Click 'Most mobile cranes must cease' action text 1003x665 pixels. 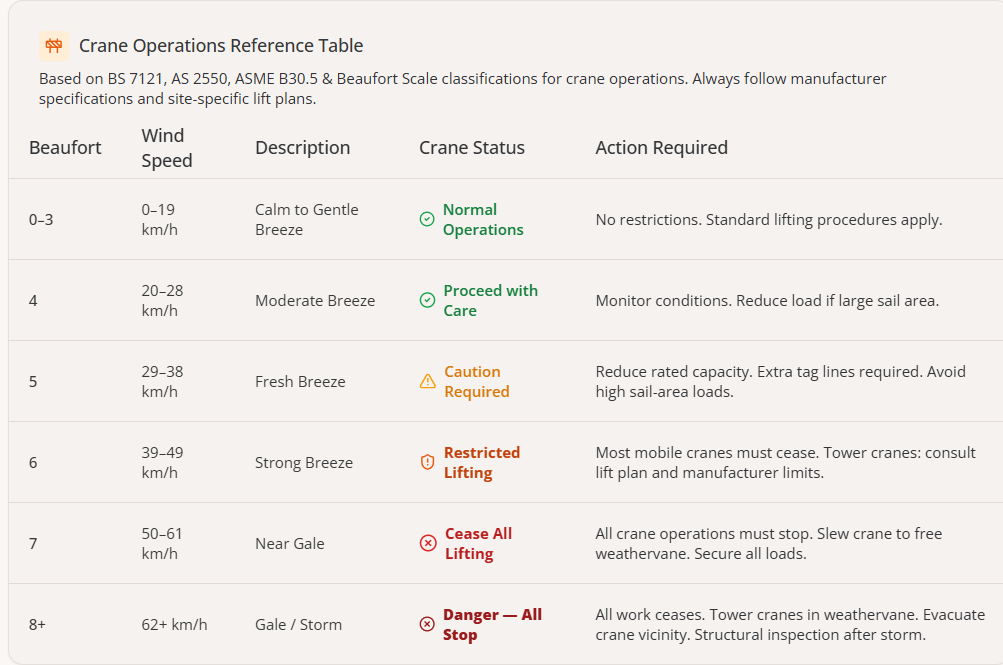coord(786,462)
